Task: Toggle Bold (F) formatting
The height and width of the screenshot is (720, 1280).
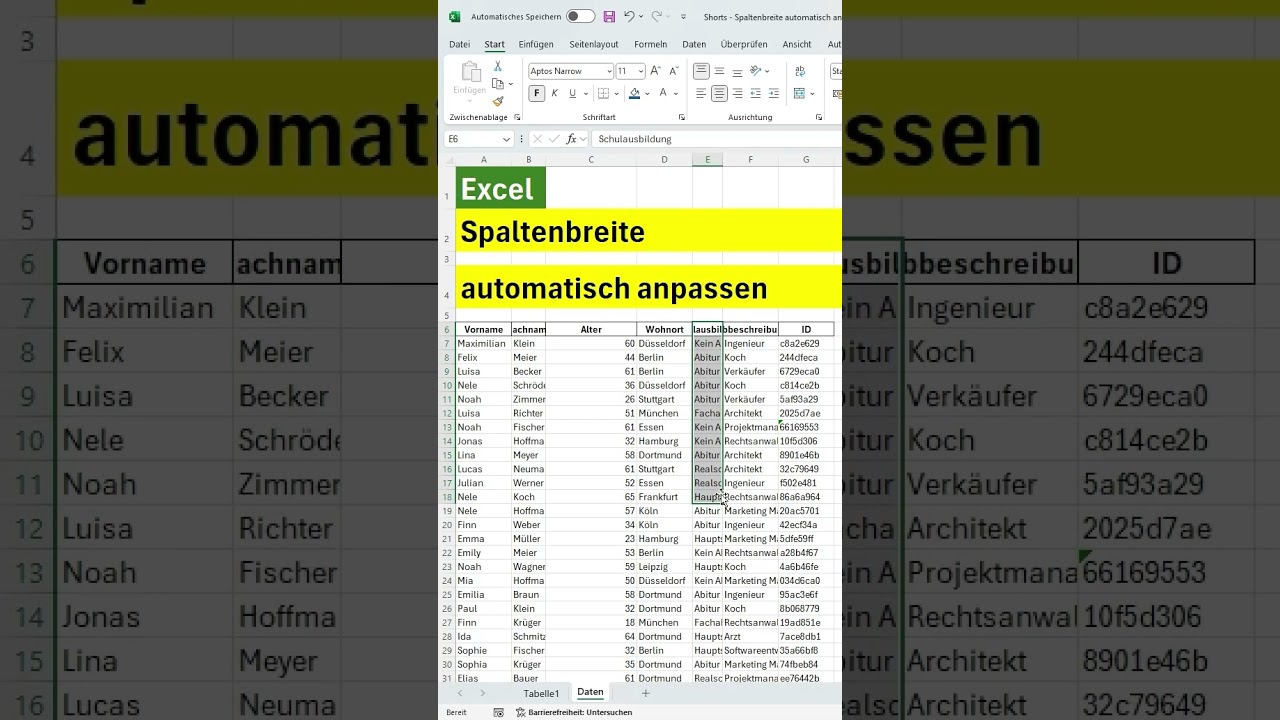Action: pos(536,93)
